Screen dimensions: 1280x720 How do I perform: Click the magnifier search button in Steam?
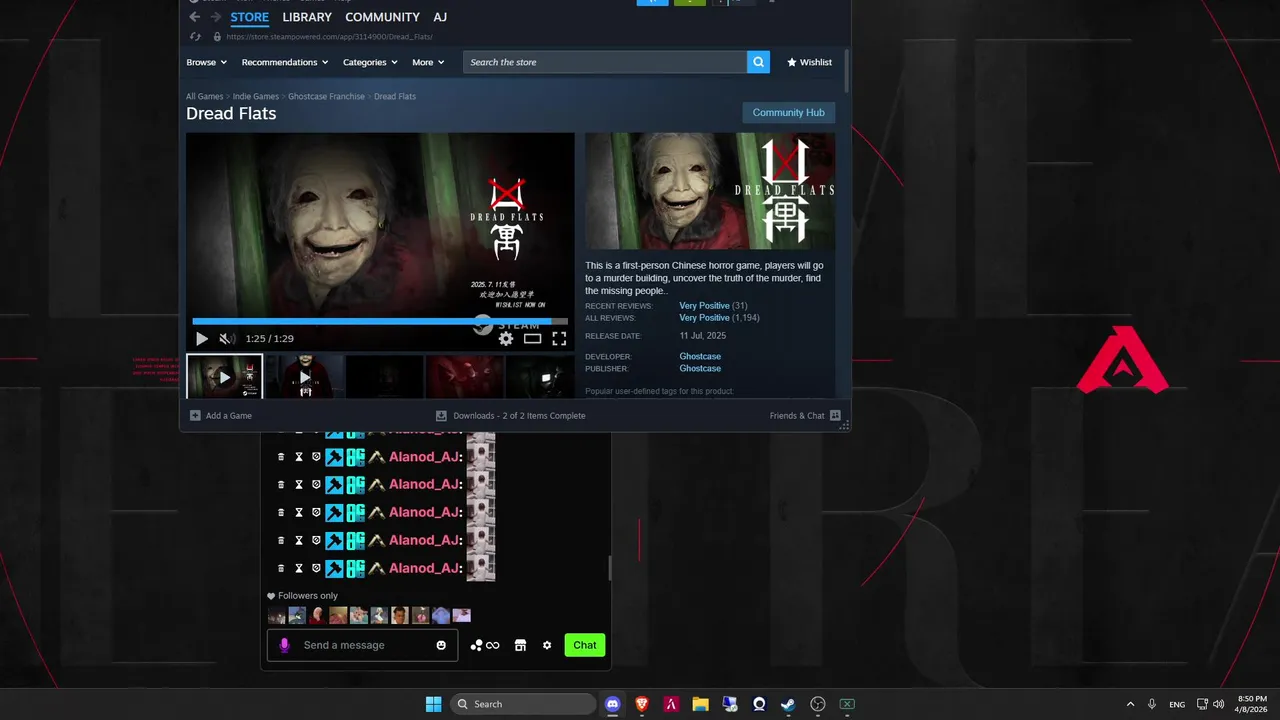pos(759,62)
